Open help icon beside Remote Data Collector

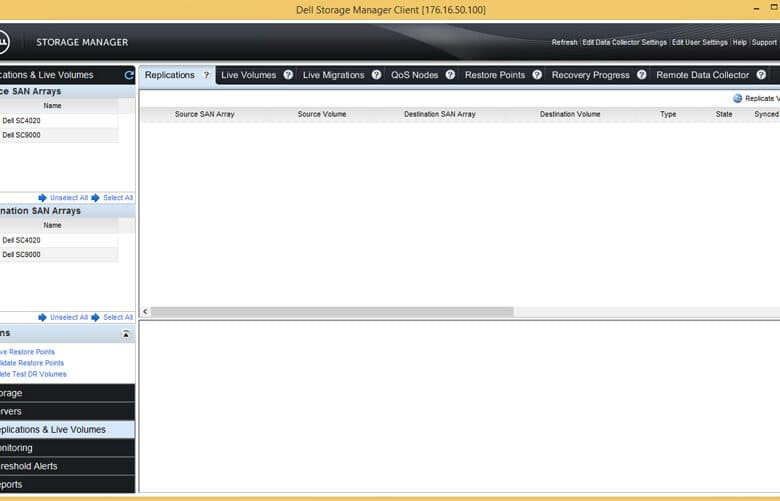[761, 75]
